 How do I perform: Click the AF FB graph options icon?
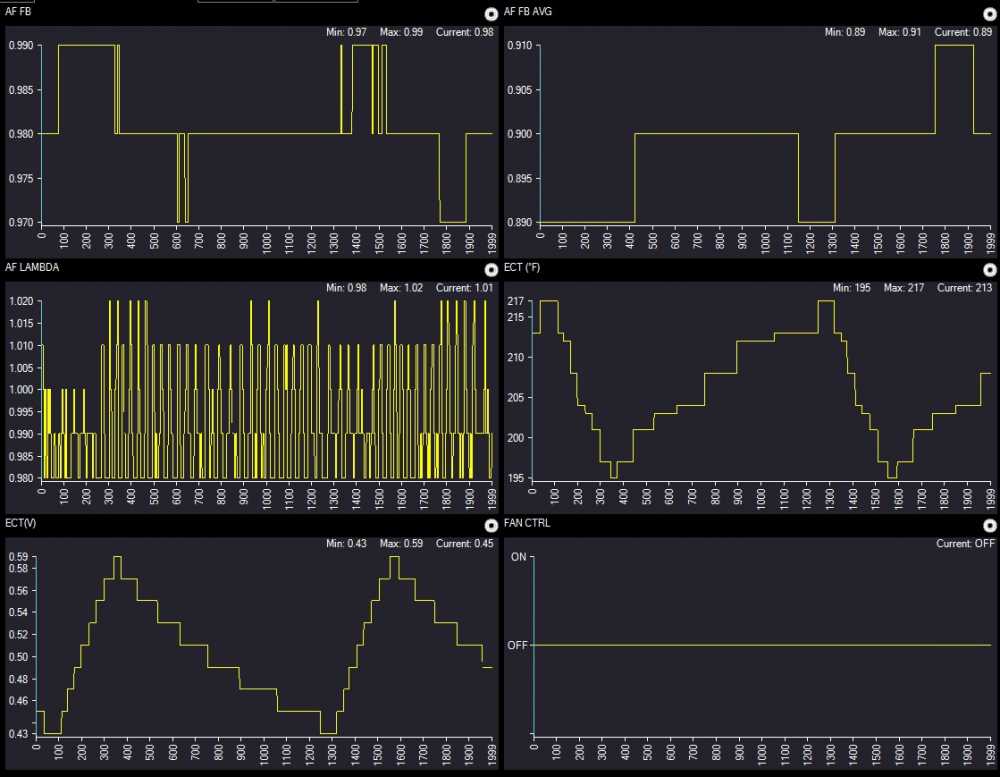(490, 14)
